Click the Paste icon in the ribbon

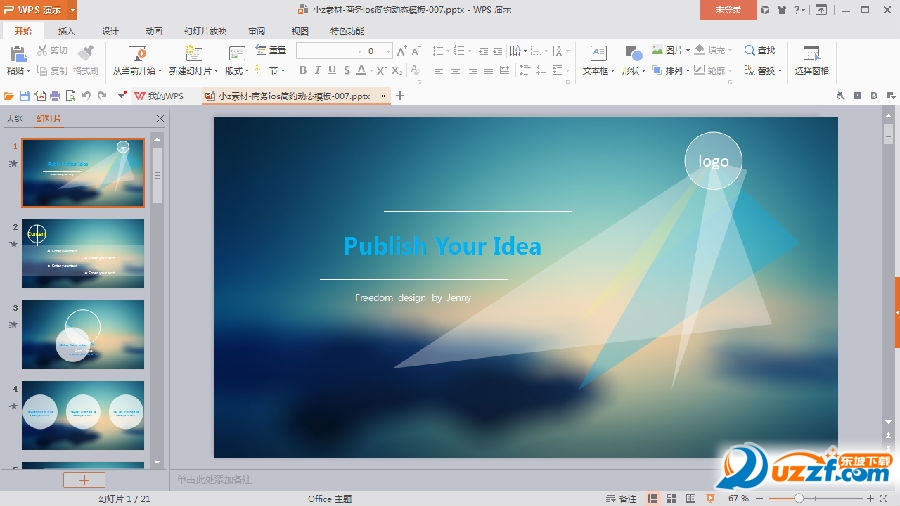(16, 54)
